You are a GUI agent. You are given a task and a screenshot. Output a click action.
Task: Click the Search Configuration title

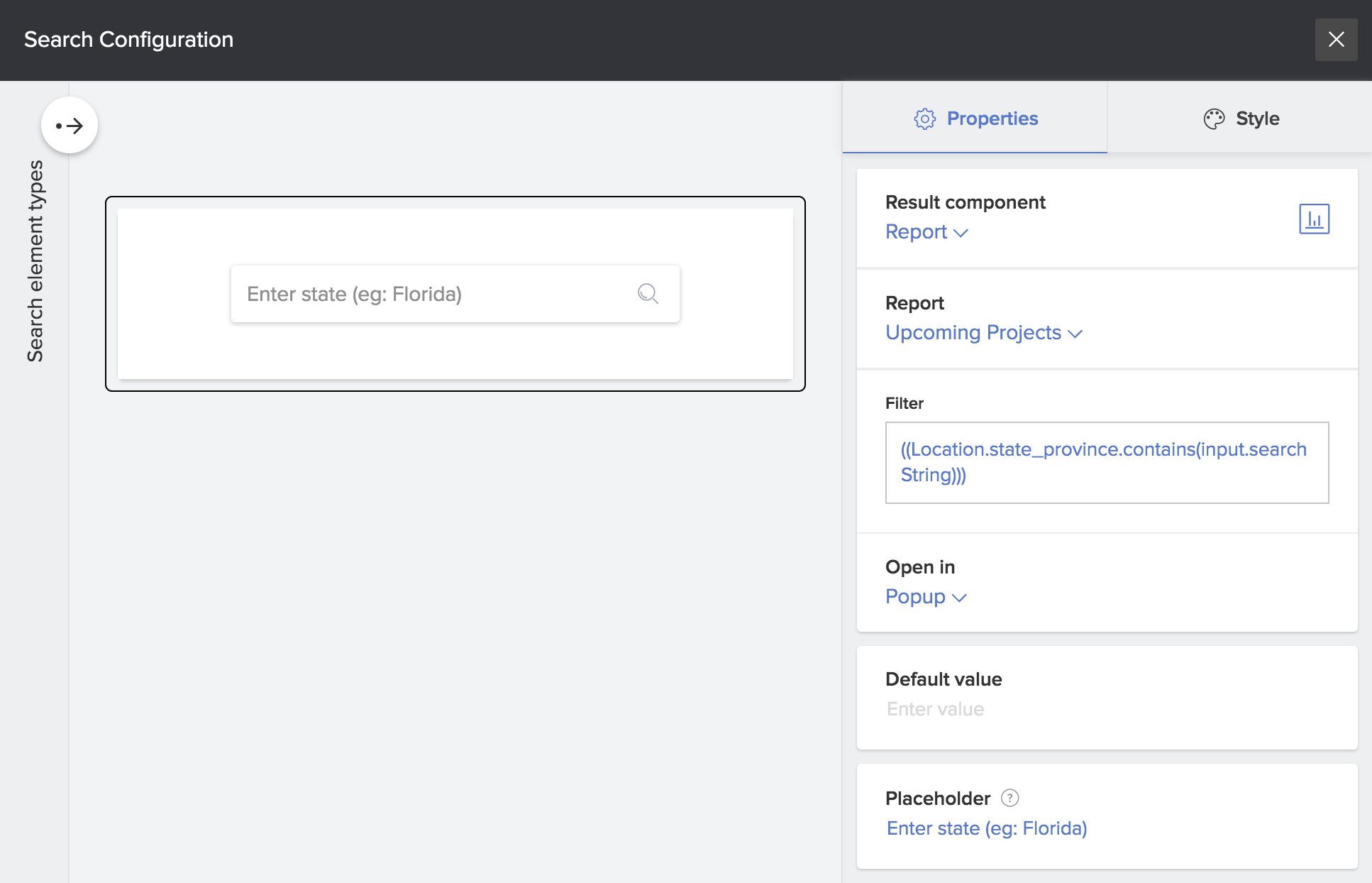128,40
